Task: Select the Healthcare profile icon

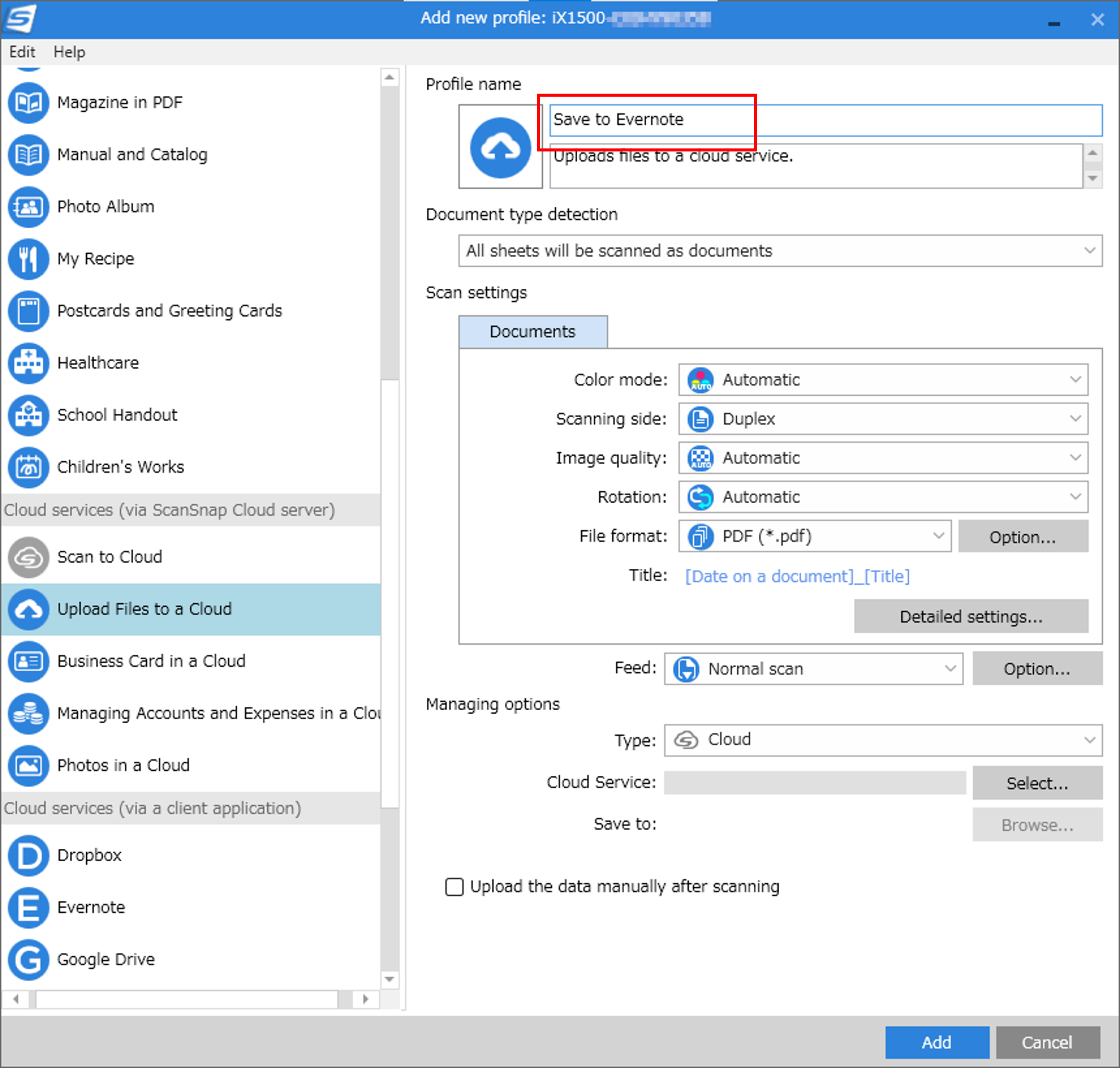Action: point(28,363)
